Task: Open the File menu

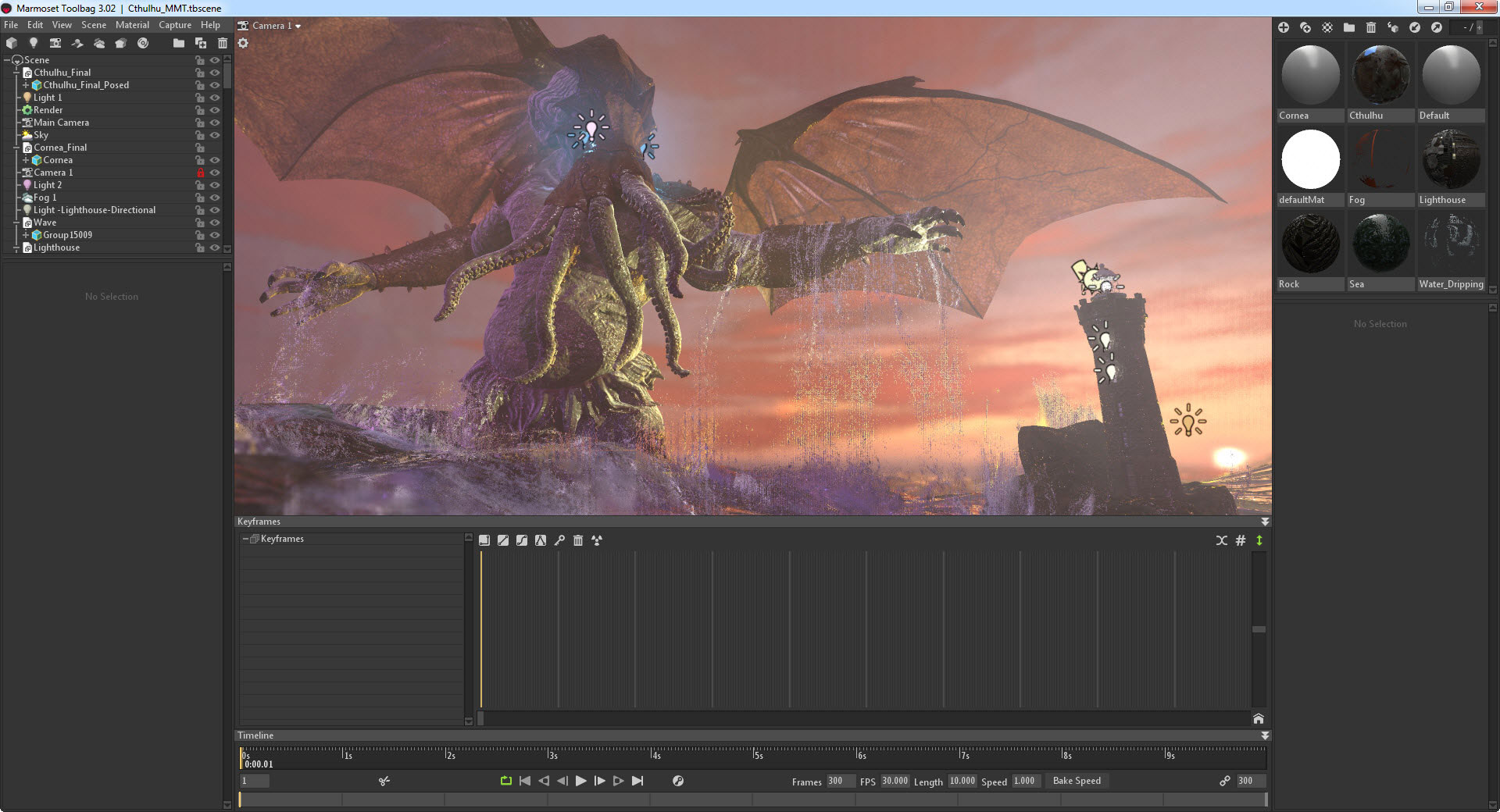Action: [11, 25]
